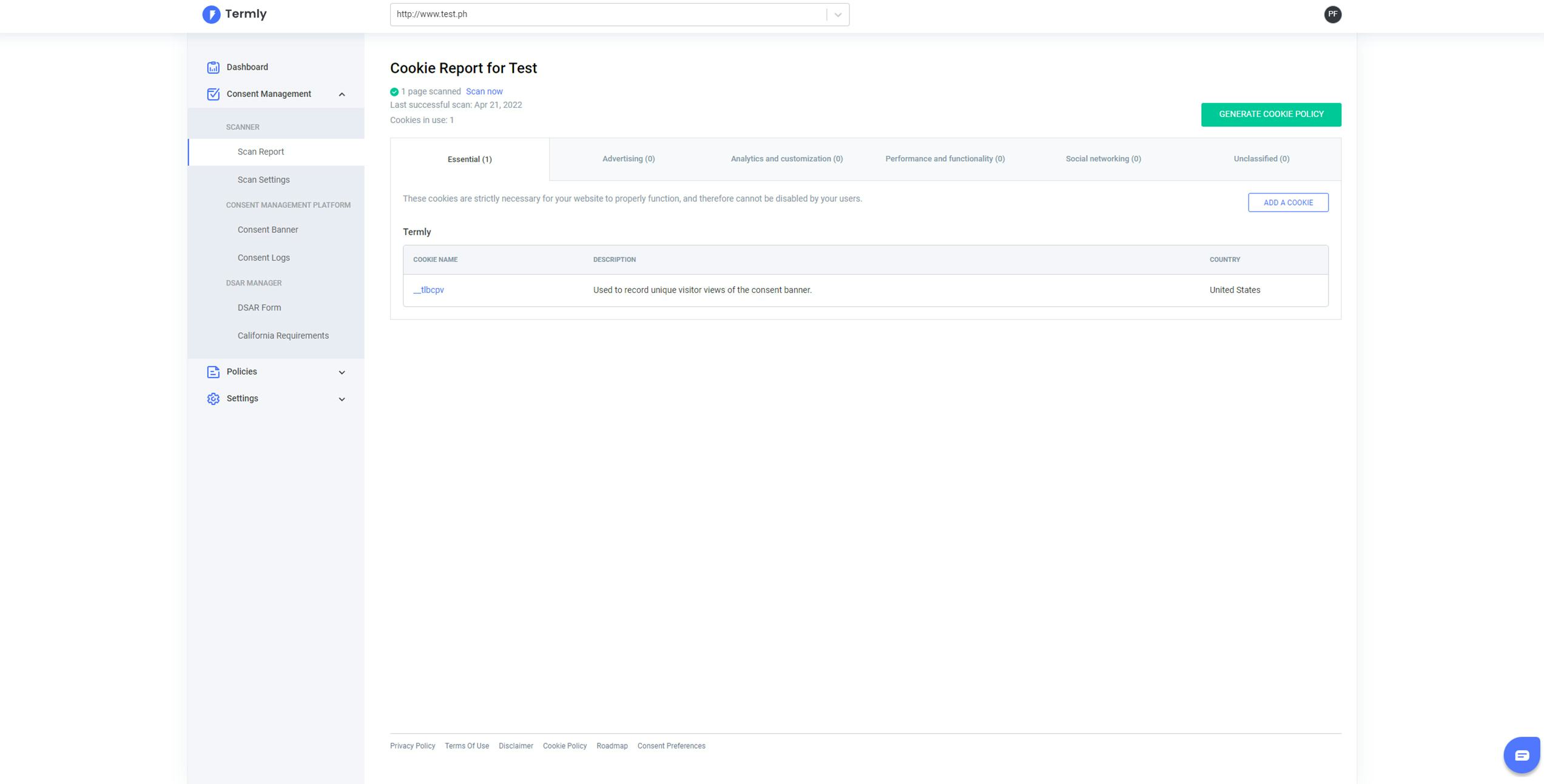Click the Scan now link
Image resolution: width=1544 pixels, height=784 pixels.
[484, 91]
